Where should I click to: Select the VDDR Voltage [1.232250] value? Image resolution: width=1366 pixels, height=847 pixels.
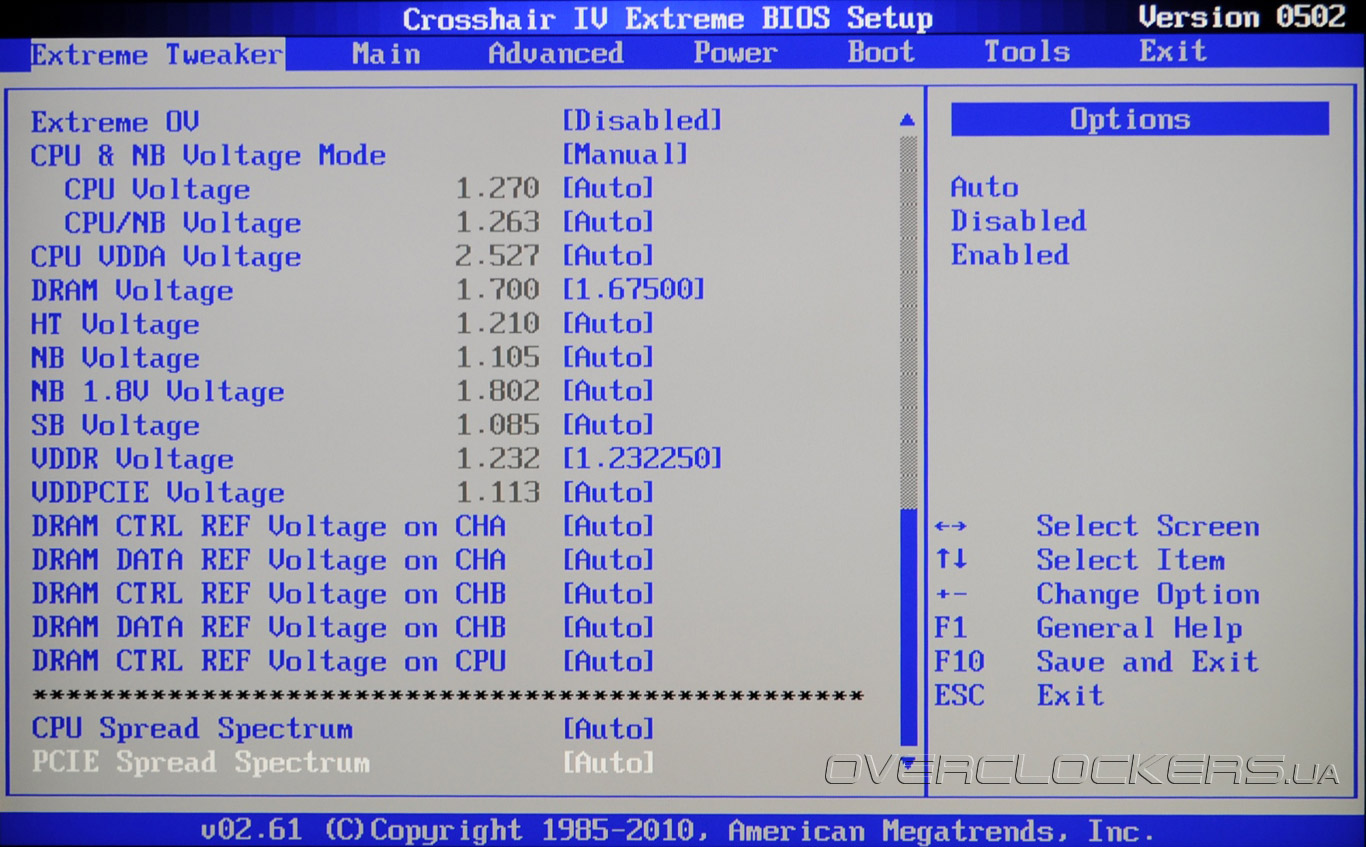click(642, 459)
